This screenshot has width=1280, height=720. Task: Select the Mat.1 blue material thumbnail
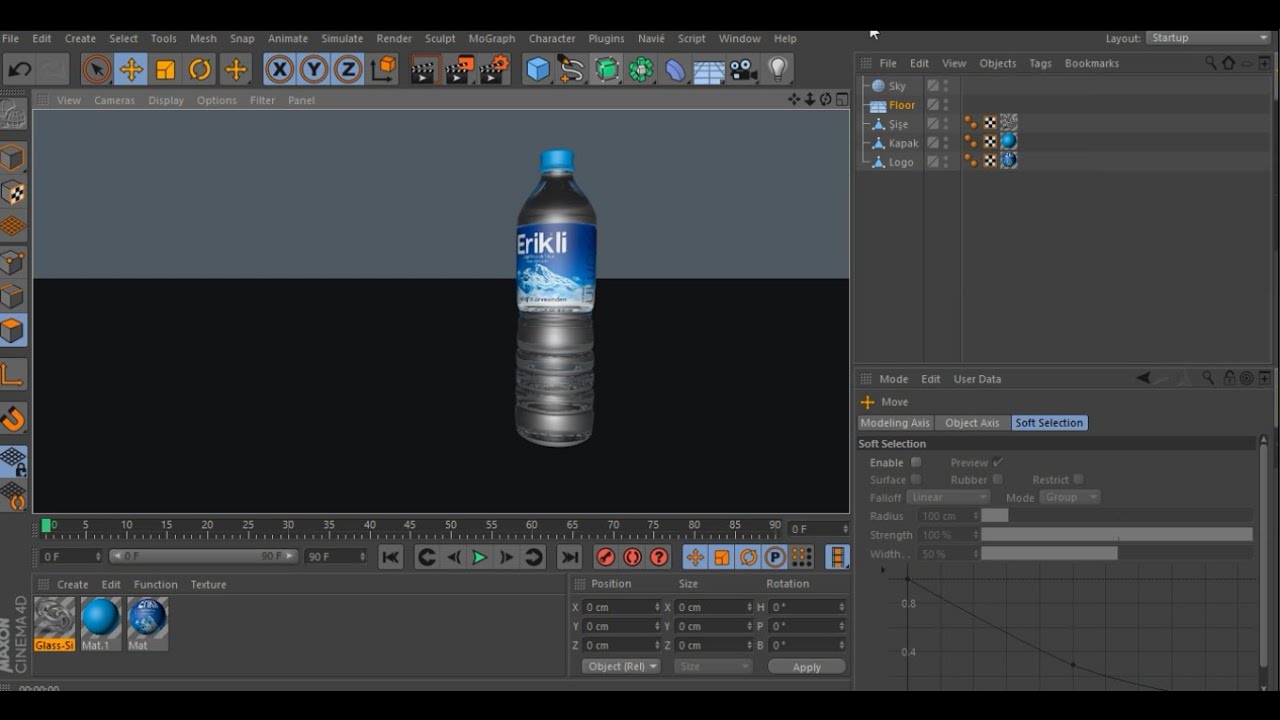[99, 624]
